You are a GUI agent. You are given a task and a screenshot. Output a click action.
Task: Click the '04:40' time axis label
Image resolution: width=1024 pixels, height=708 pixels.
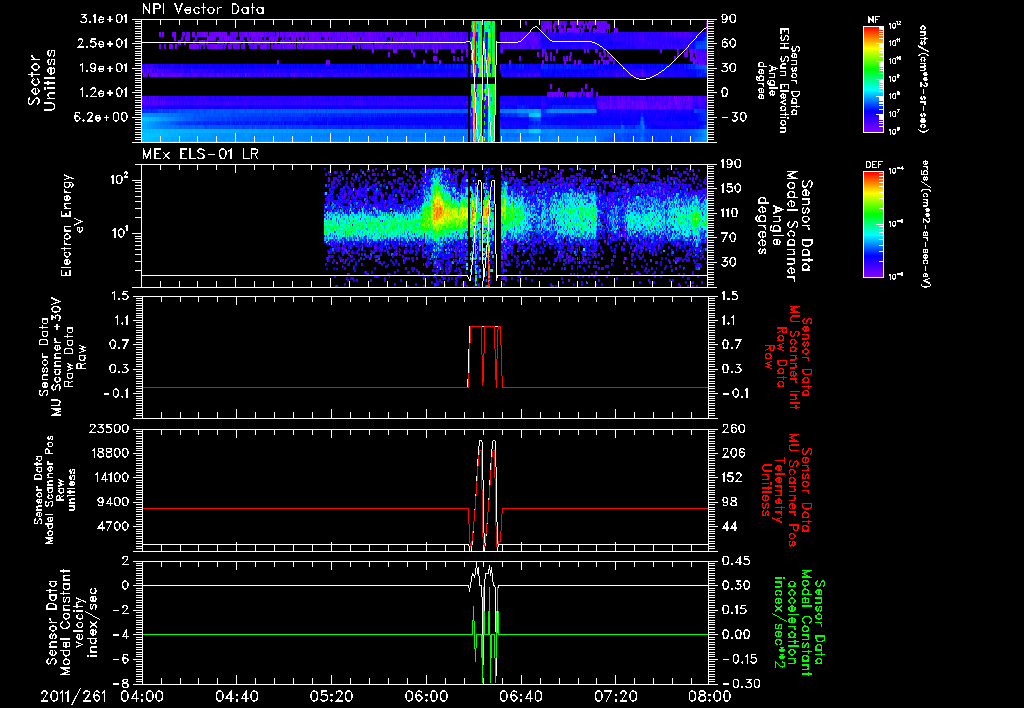[236, 696]
